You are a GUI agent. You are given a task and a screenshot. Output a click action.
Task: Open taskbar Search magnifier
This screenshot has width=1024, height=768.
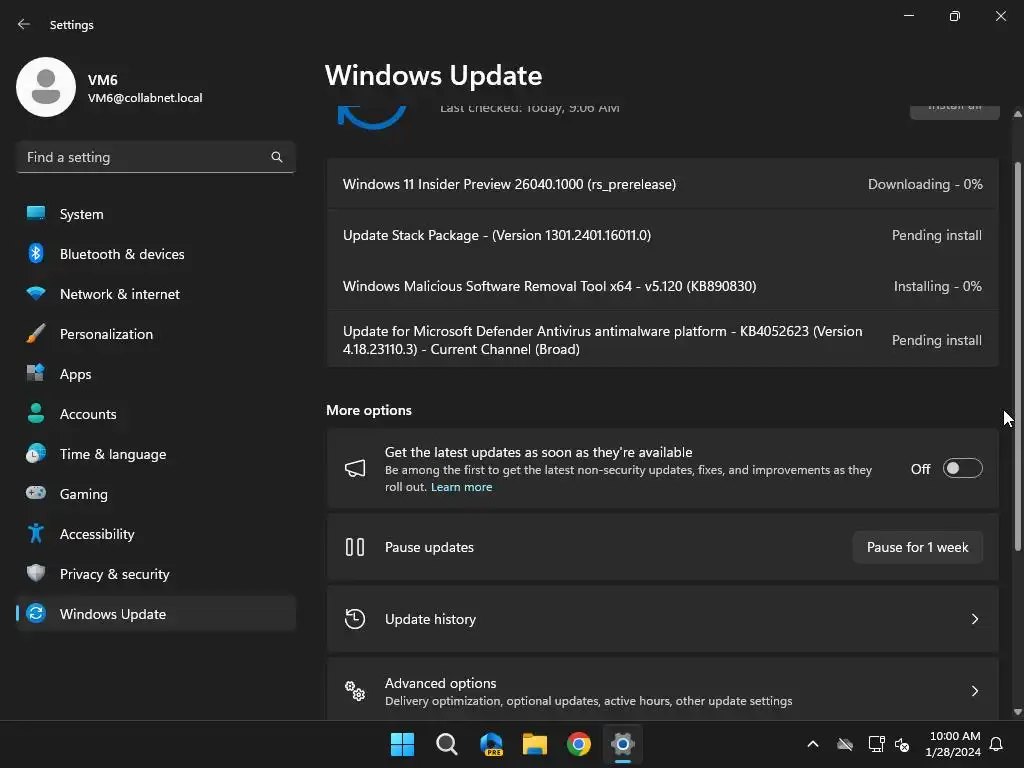click(x=447, y=744)
